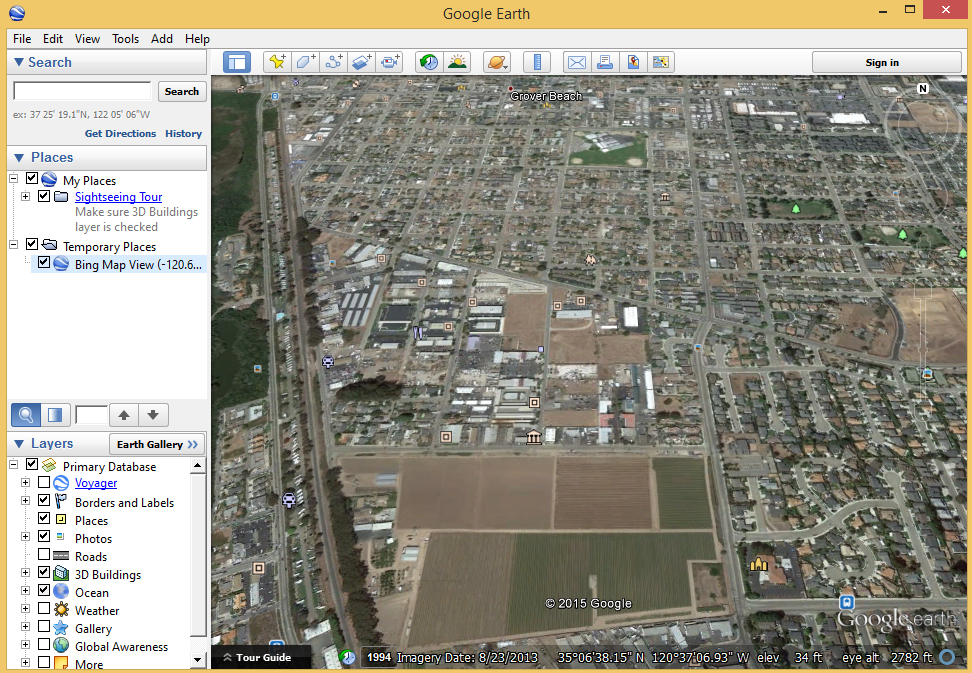Turn on the Roads layer checkbox
Viewport: 972px width, 673px height.
coord(44,554)
